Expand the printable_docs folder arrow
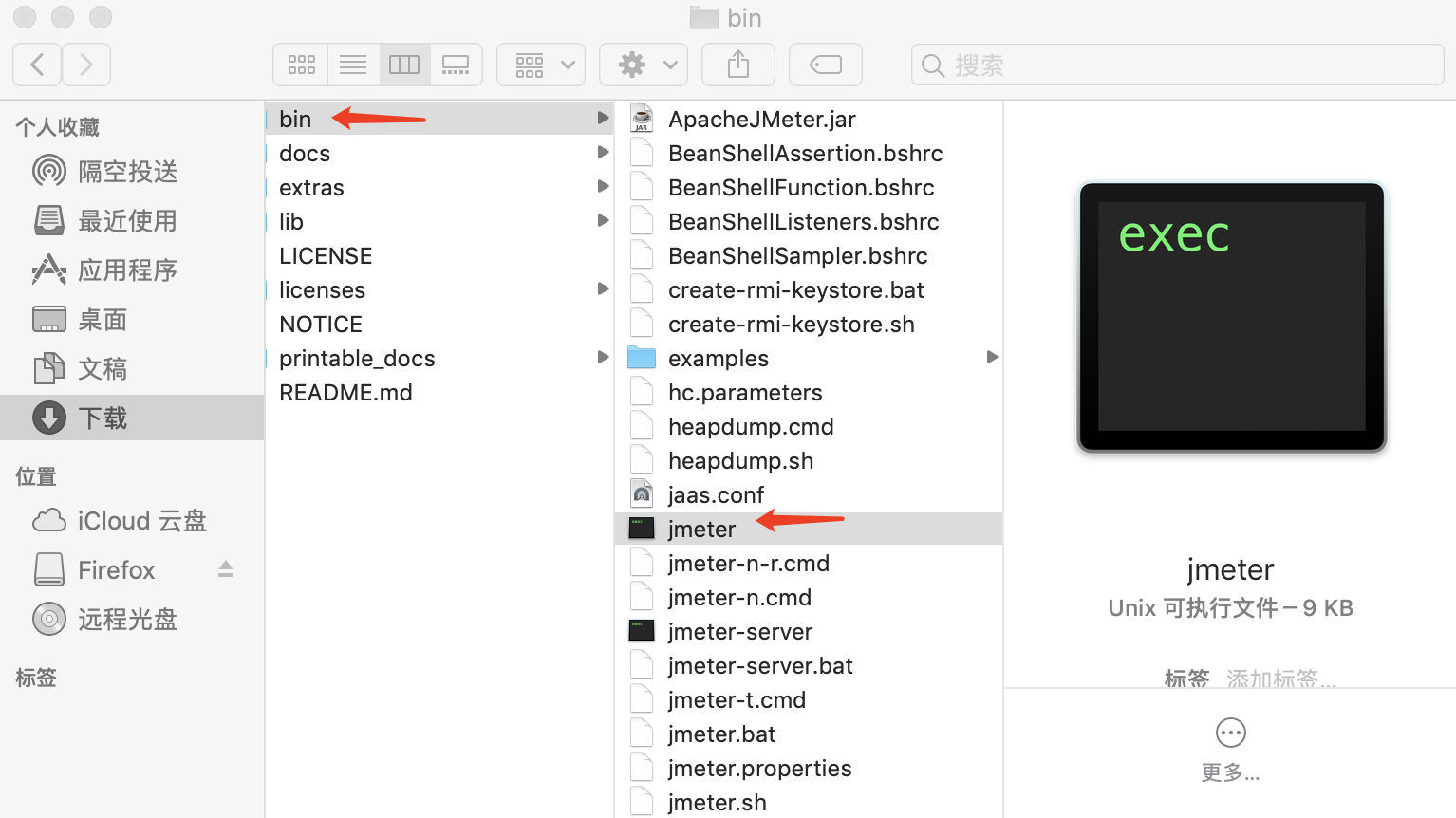1456x818 pixels. [603, 358]
